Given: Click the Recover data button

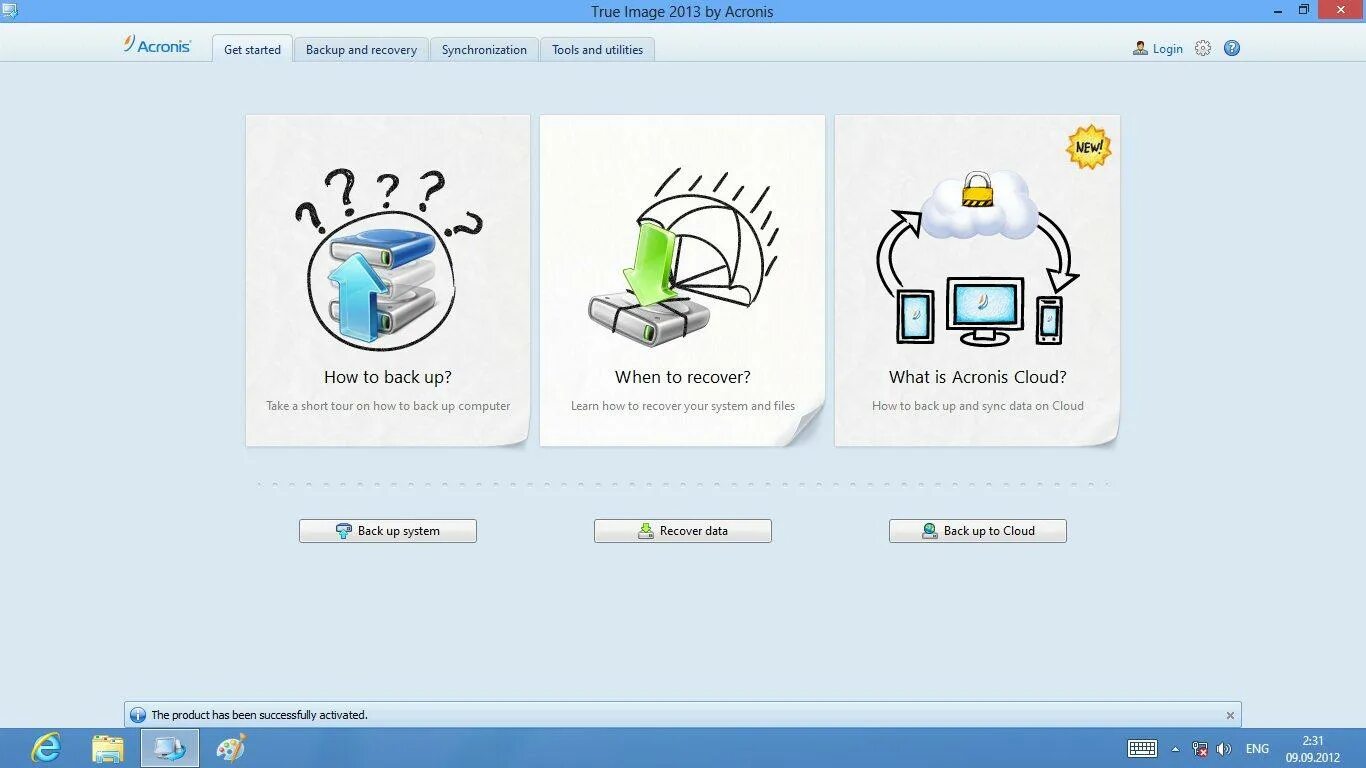Looking at the screenshot, I should [x=683, y=531].
